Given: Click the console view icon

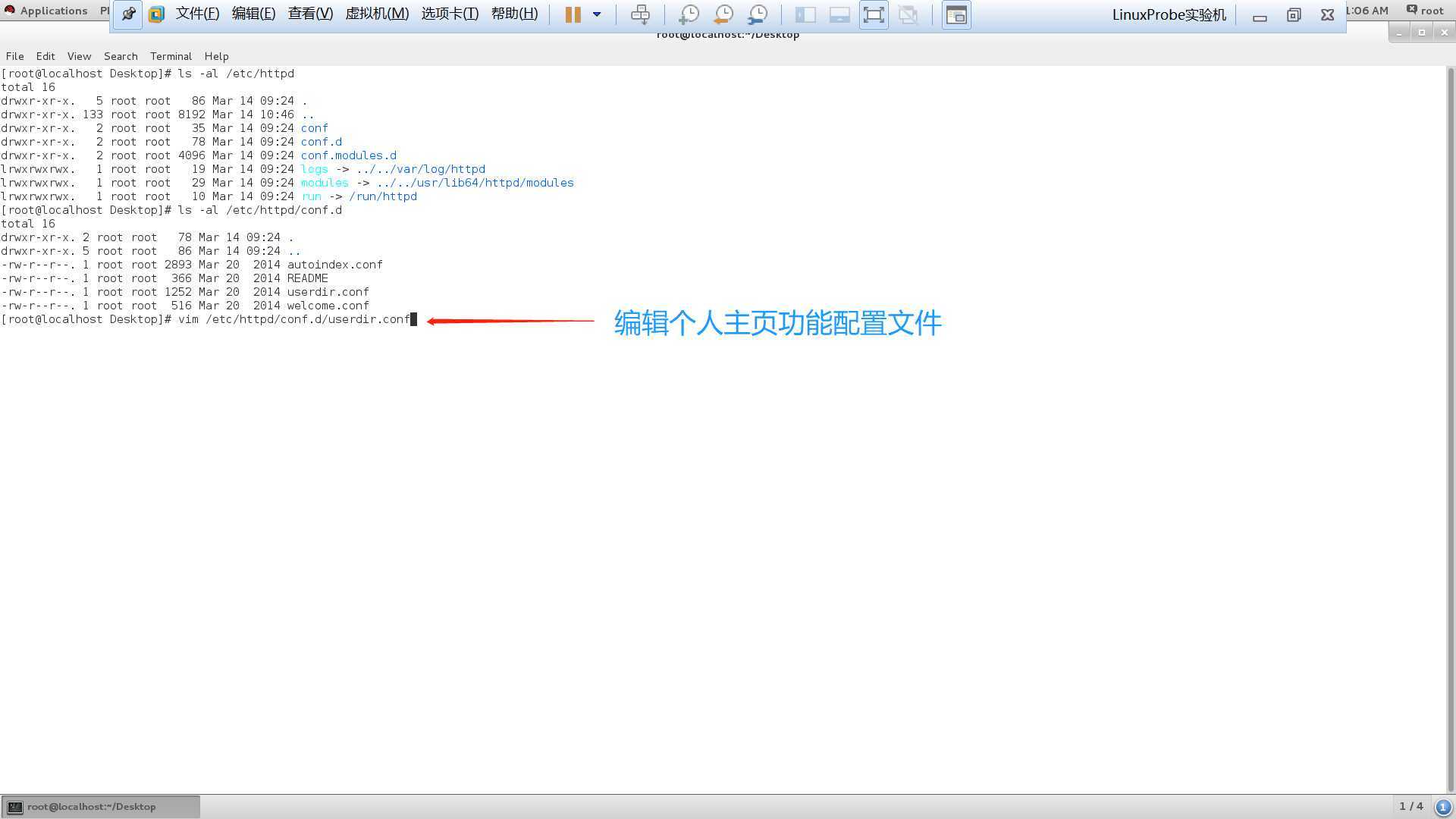Looking at the screenshot, I should tap(956, 14).
